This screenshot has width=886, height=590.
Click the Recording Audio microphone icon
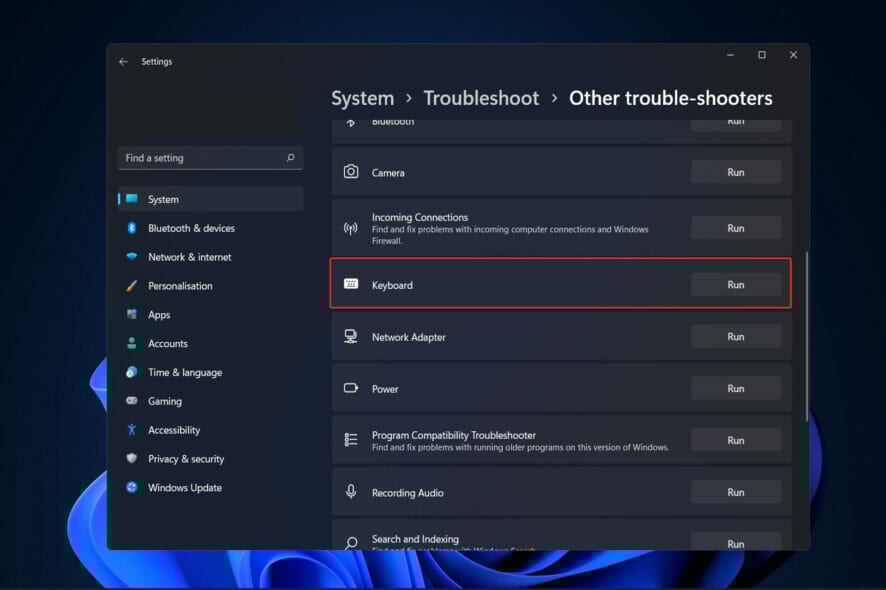coord(351,492)
